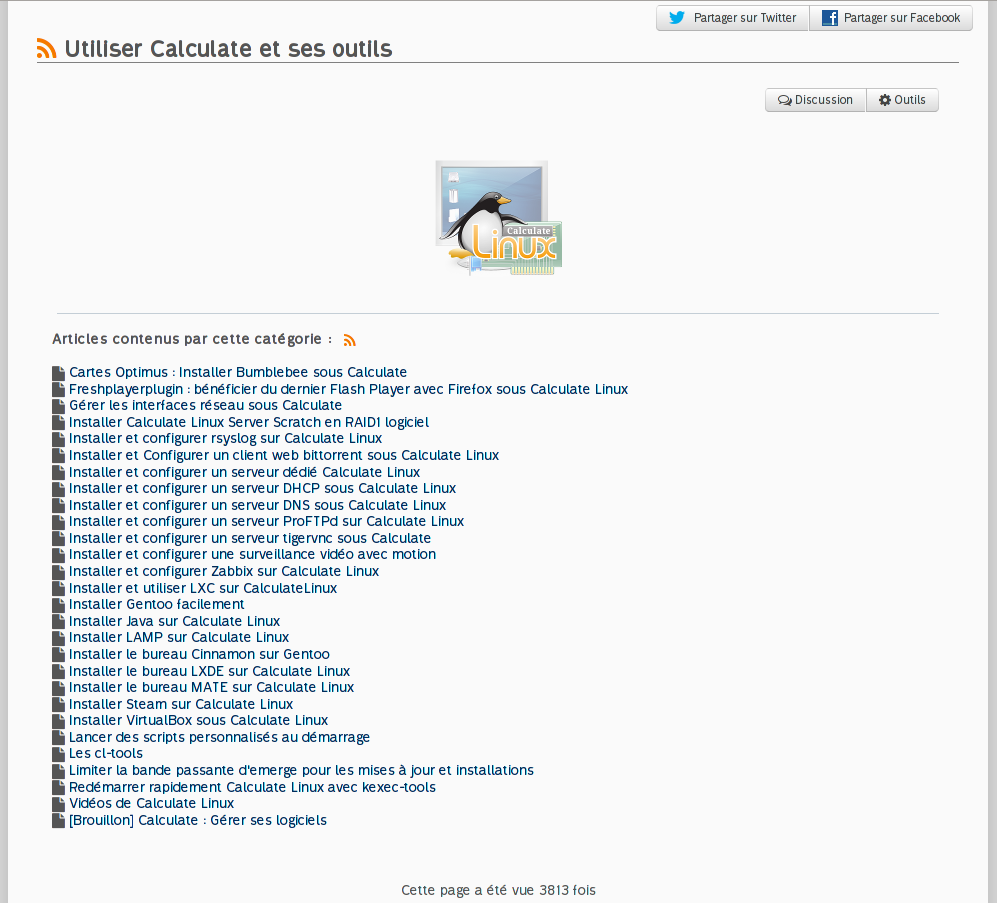
Task: Open 'Installer et configurer un serveur dédié Calculate Linux'
Action: coord(244,472)
